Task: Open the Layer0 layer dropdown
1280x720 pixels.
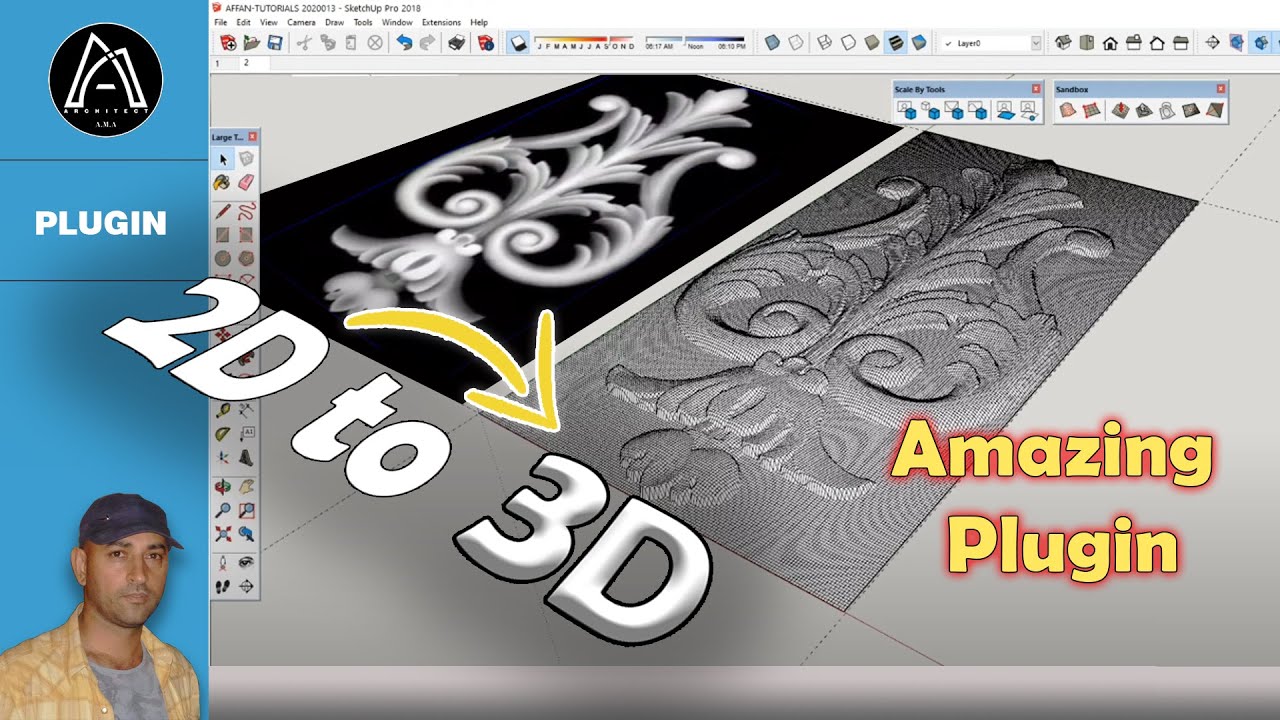Action: click(991, 43)
